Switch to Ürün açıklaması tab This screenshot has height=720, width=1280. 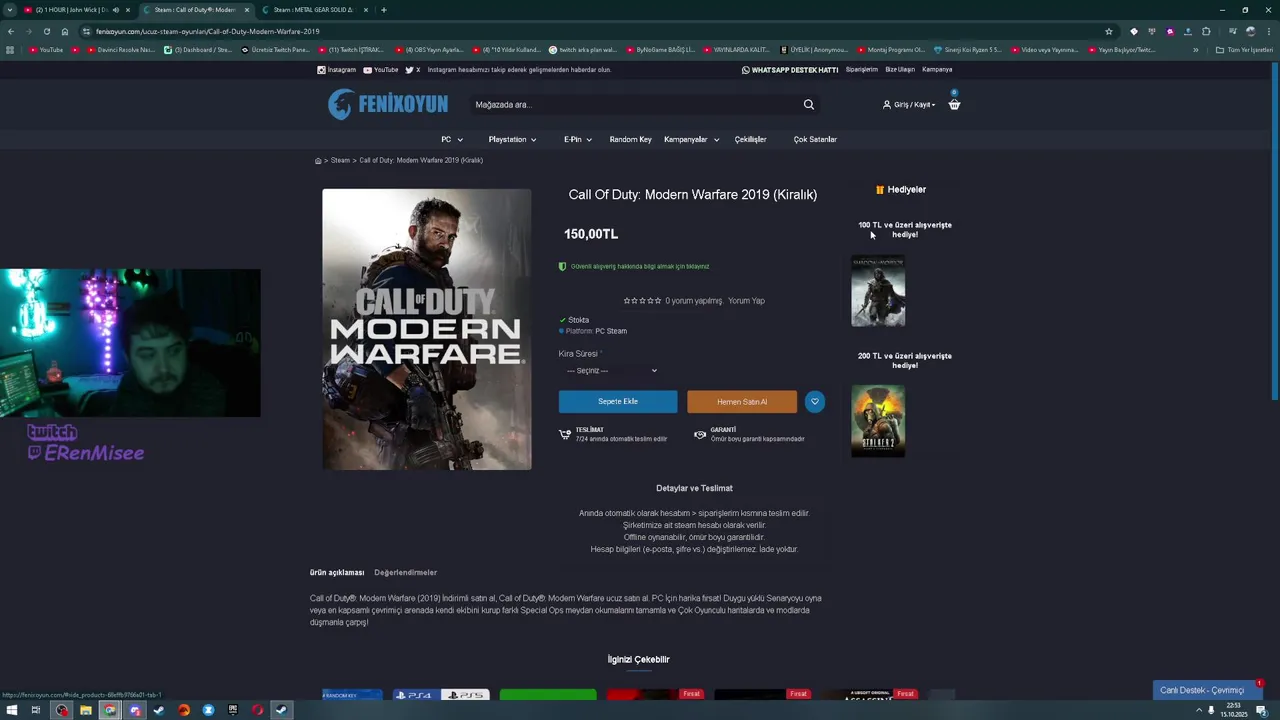pyautogui.click(x=337, y=572)
